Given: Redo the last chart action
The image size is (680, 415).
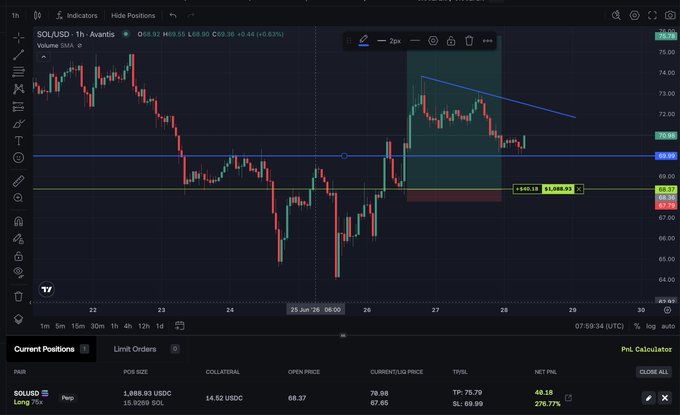Looking at the screenshot, I should pos(191,16).
